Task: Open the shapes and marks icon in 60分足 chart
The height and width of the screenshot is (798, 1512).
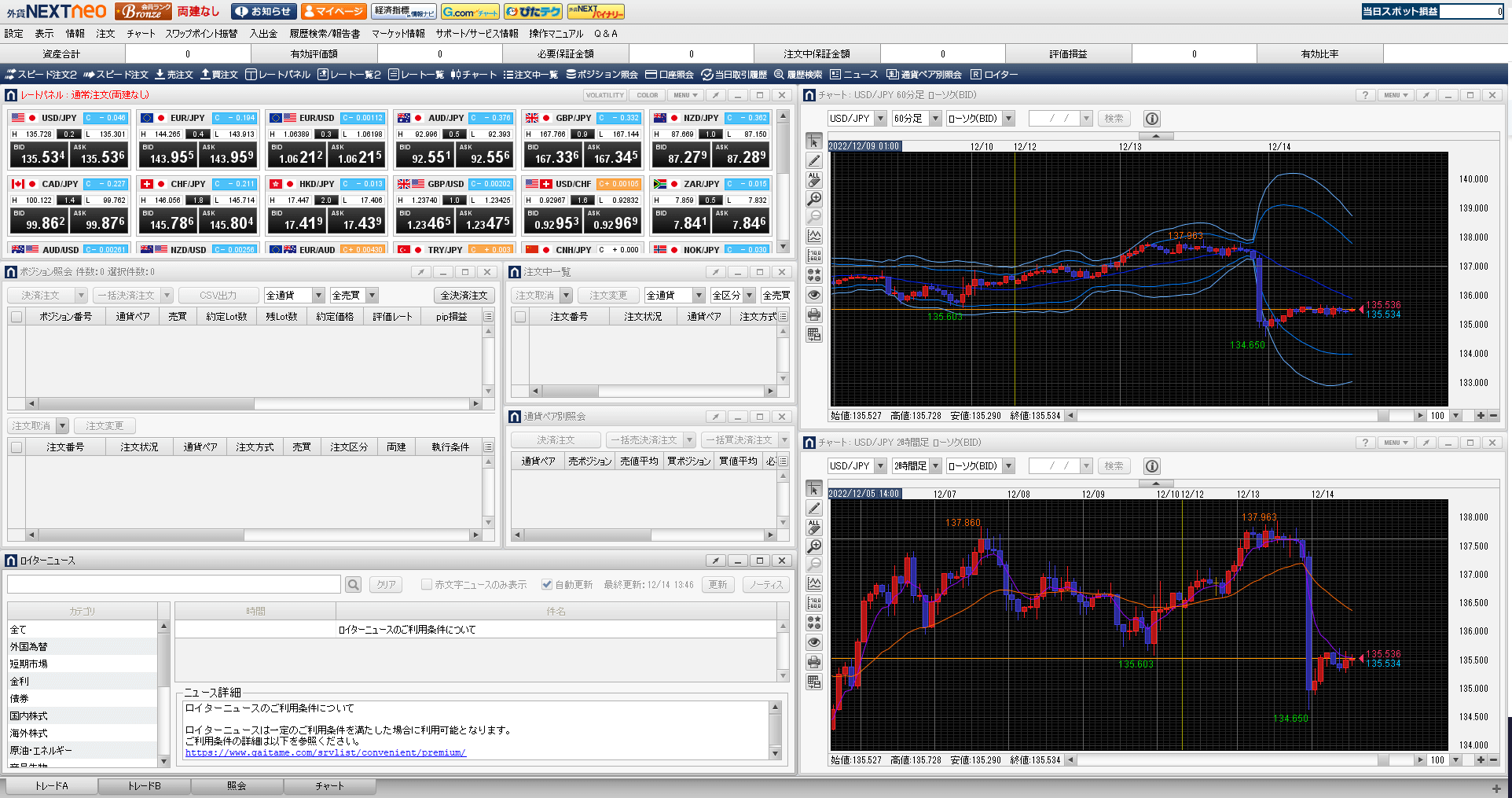Action: 814,275
